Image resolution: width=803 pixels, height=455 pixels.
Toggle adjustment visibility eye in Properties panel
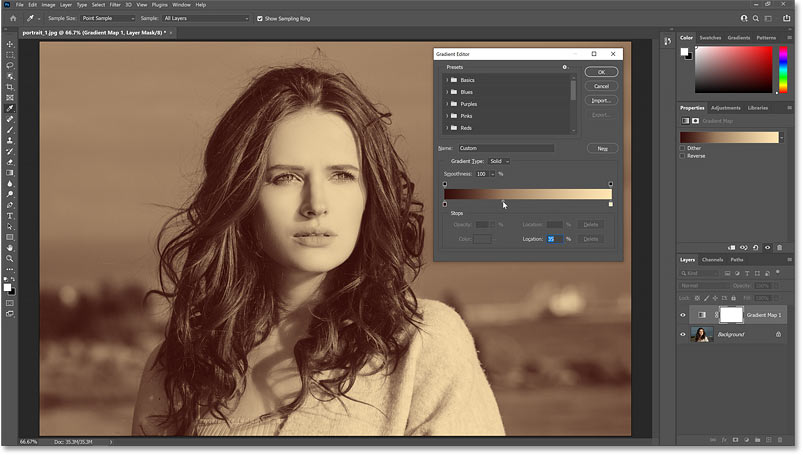click(767, 247)
